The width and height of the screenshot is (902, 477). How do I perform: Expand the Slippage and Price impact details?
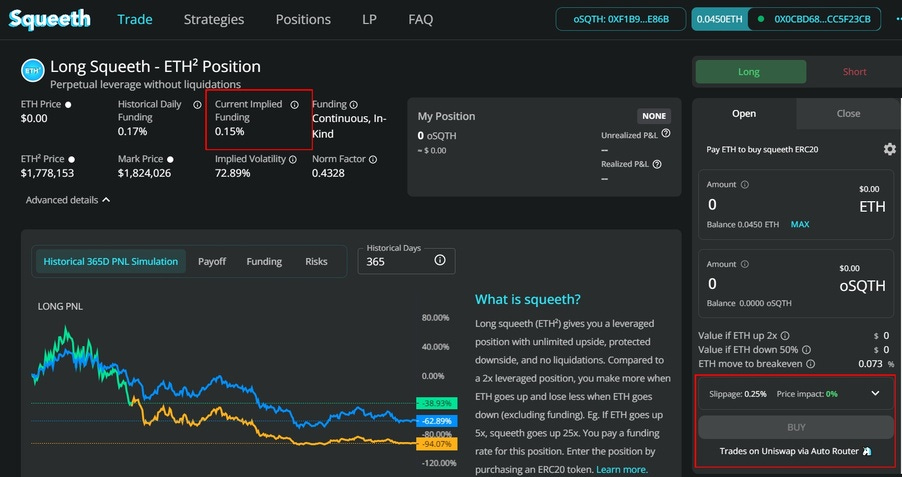[875, 394]
